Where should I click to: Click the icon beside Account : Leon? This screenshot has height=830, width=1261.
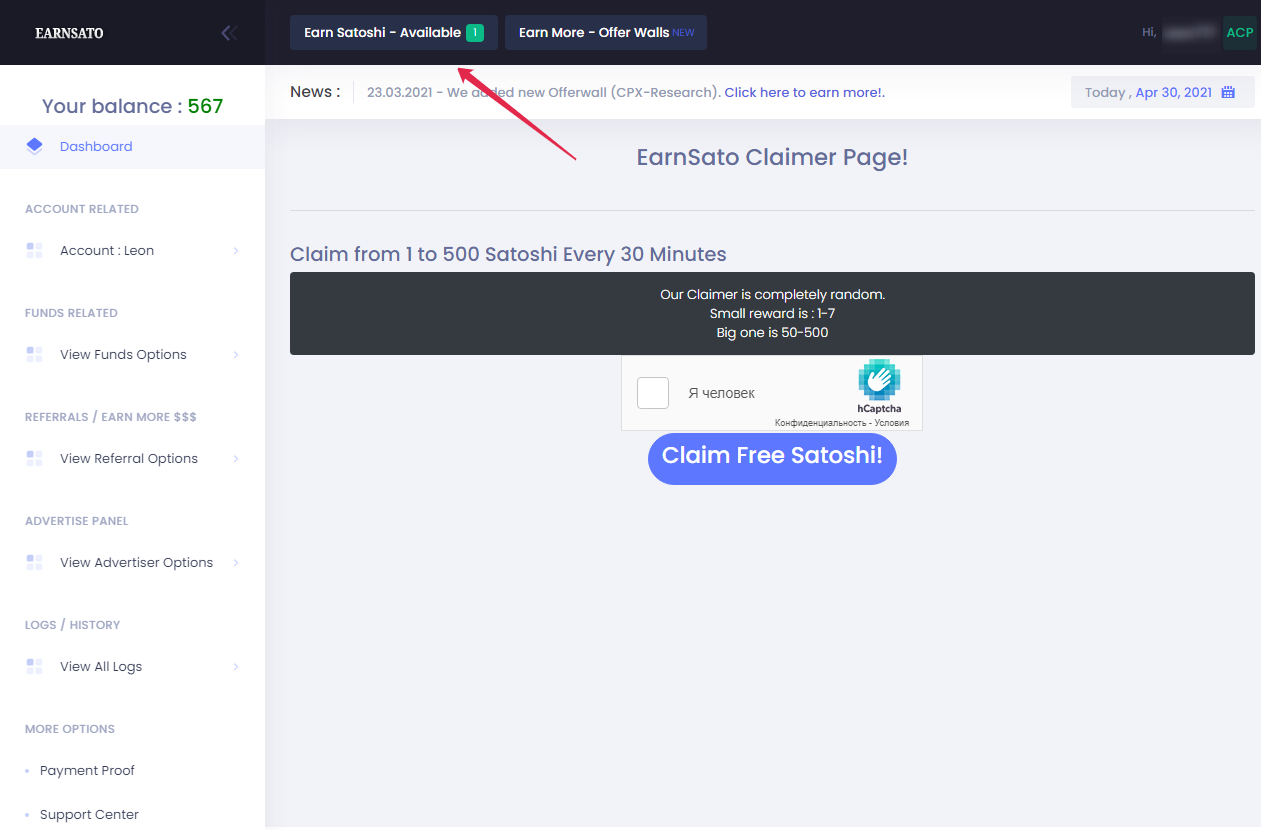coord(34,250)
